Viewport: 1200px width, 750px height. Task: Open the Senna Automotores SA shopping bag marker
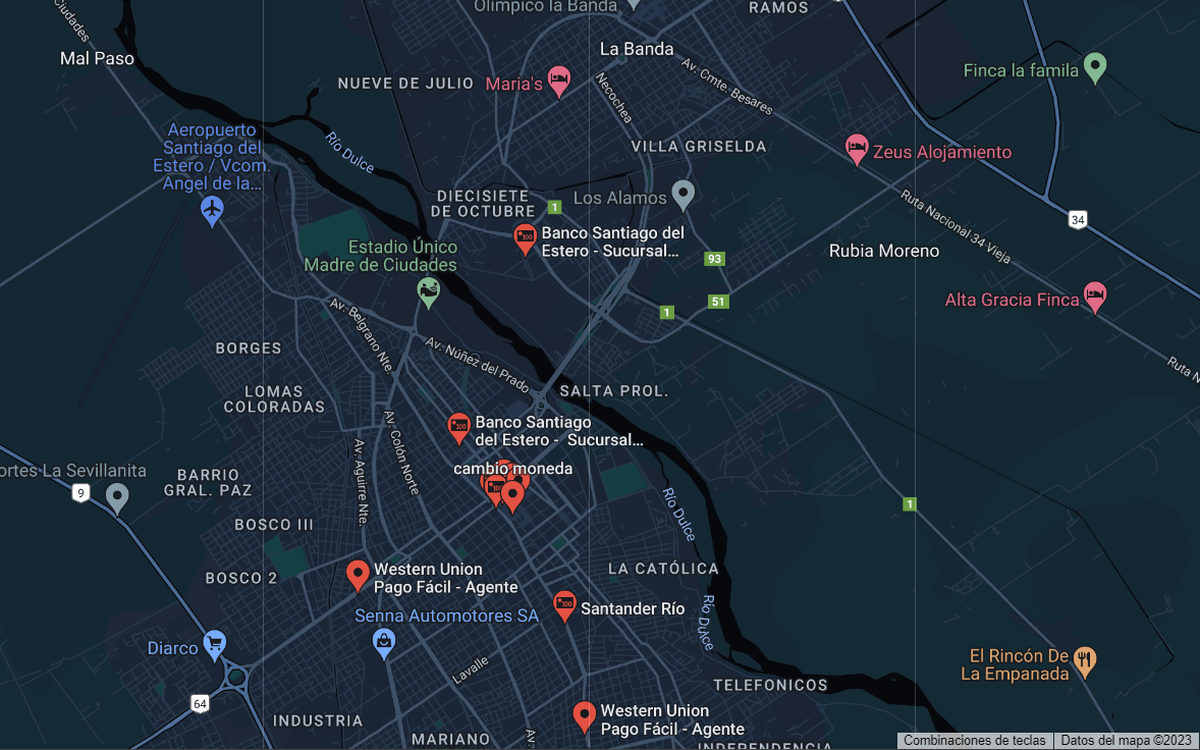coord(384,643)
